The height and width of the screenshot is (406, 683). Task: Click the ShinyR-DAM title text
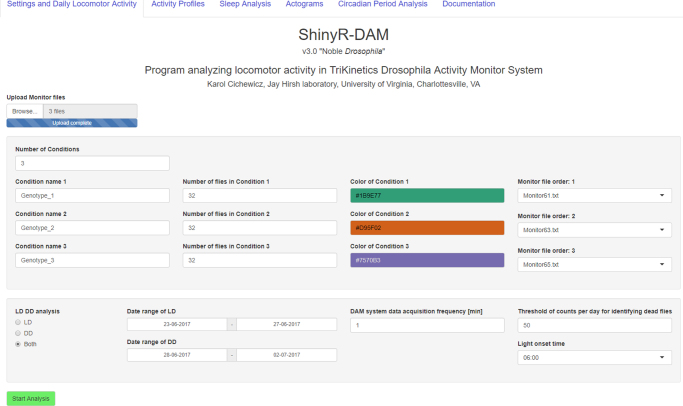tap(343, 35)
